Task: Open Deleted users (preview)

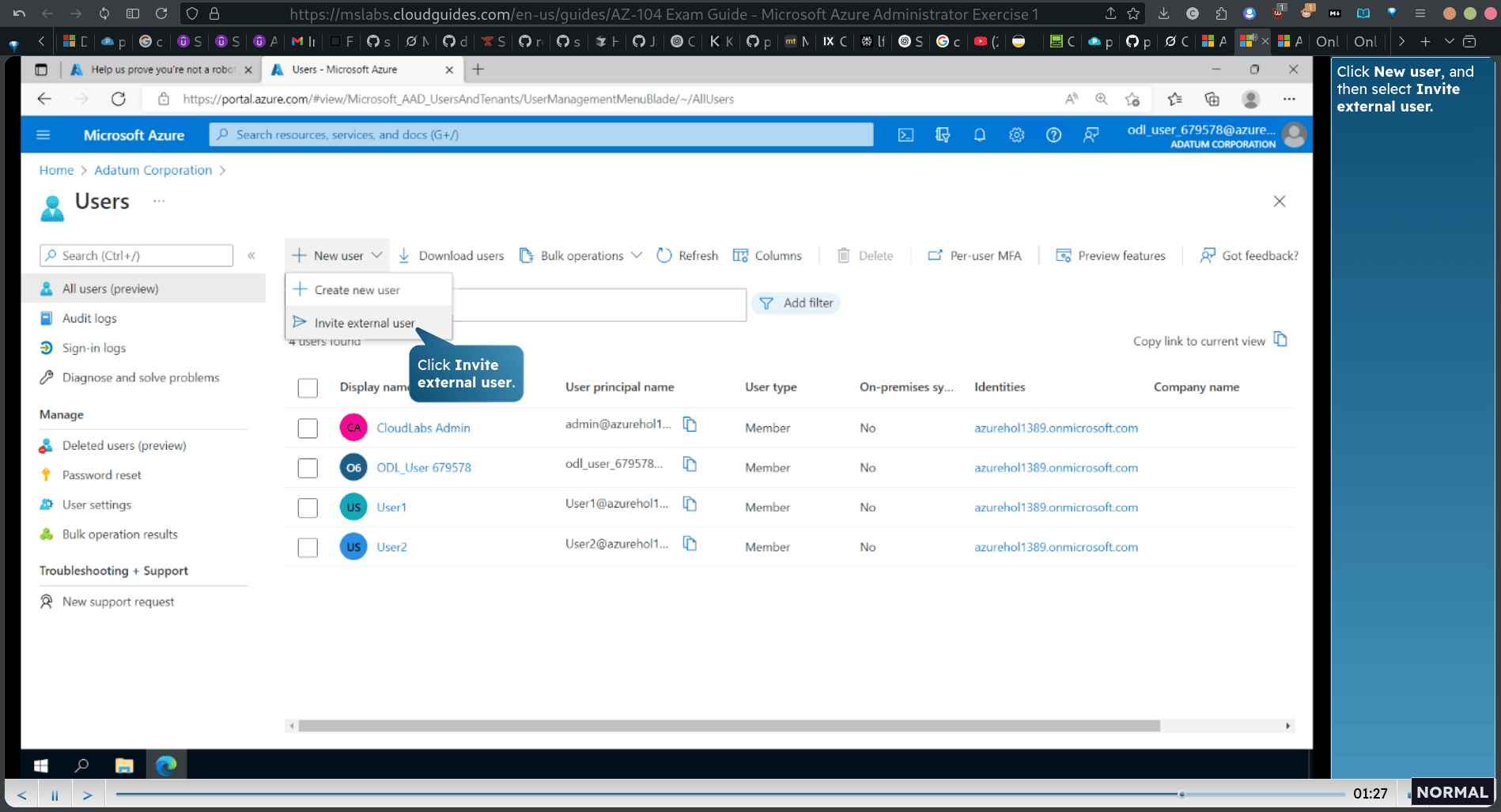Action: click(x=124, y=446)
